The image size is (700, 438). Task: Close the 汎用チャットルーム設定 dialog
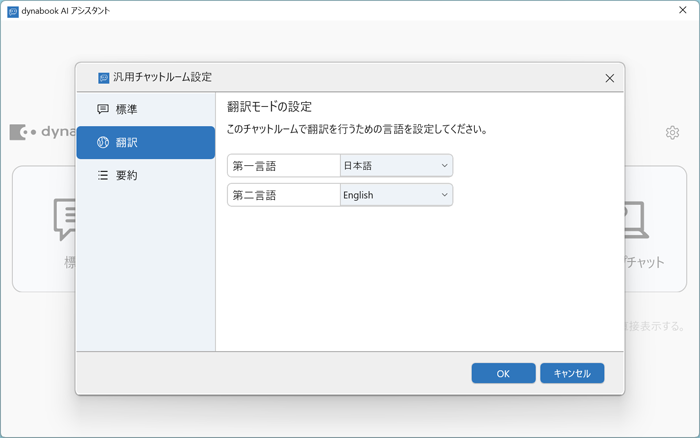[x=609, y=78]
